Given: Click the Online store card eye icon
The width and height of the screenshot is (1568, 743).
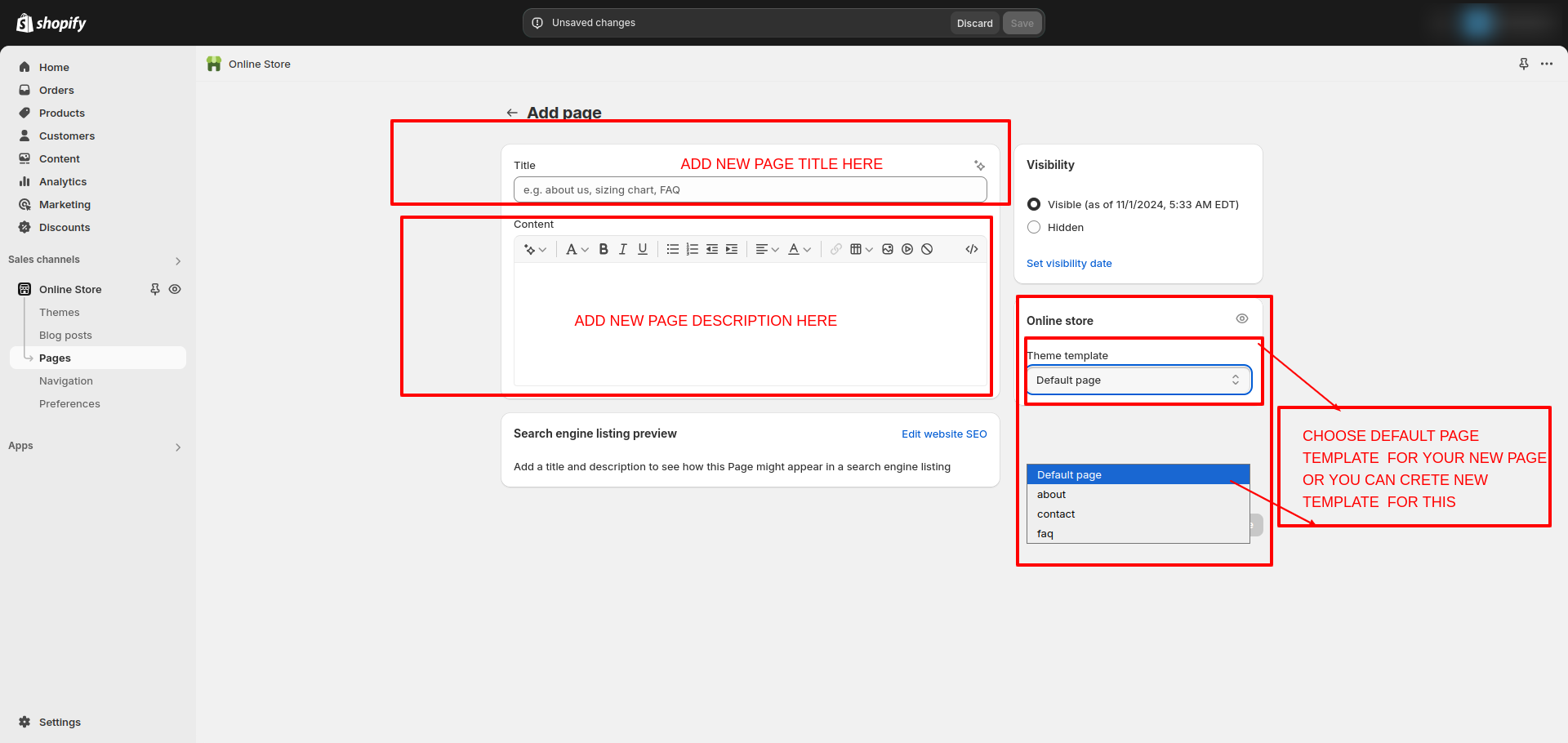Looking at the screenshot, I should (1242, 318).
